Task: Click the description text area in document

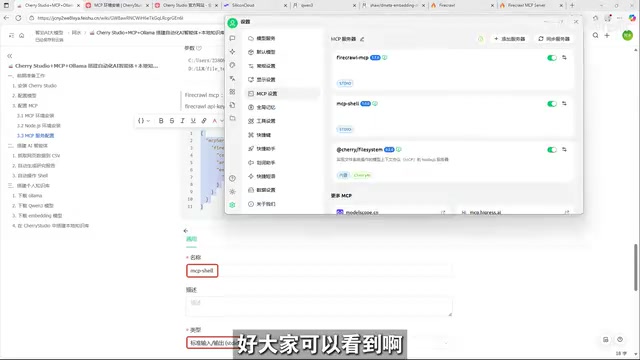Action: pyautogui.click(x=319, y=307)
